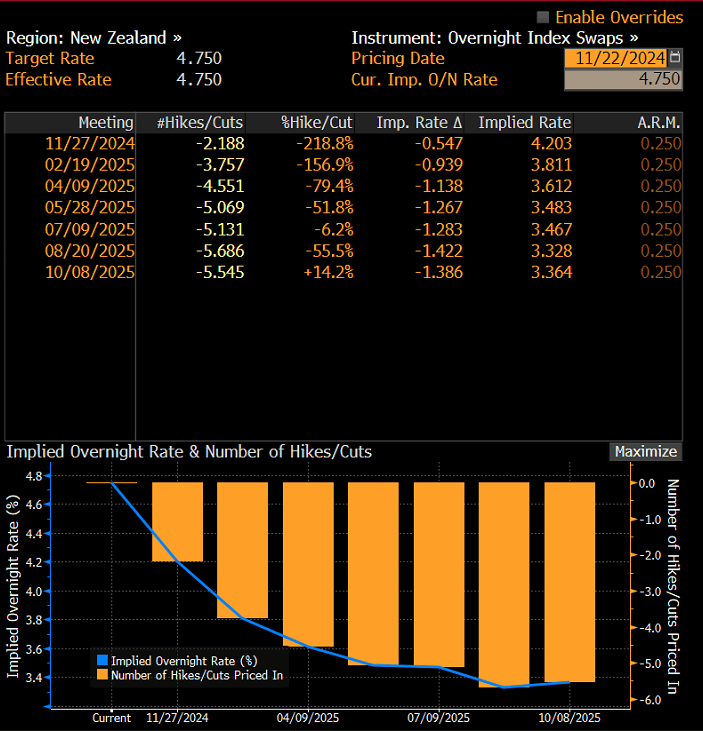Image resolution: width=703 pixels, height=731 pixels.
Task: Enable the Overrides checkbox
Action: click(543, 17)
